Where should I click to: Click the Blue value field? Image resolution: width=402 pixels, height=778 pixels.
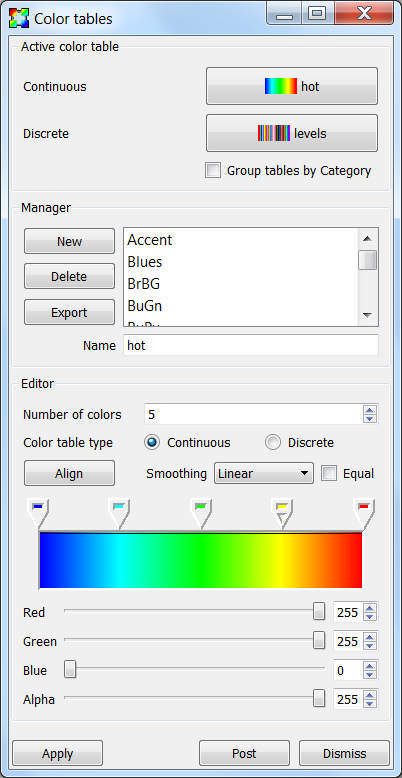[348, 670]
